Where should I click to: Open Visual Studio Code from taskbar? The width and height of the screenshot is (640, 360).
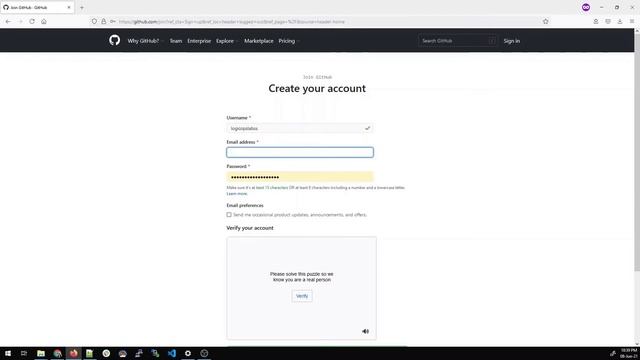(171, 353)
